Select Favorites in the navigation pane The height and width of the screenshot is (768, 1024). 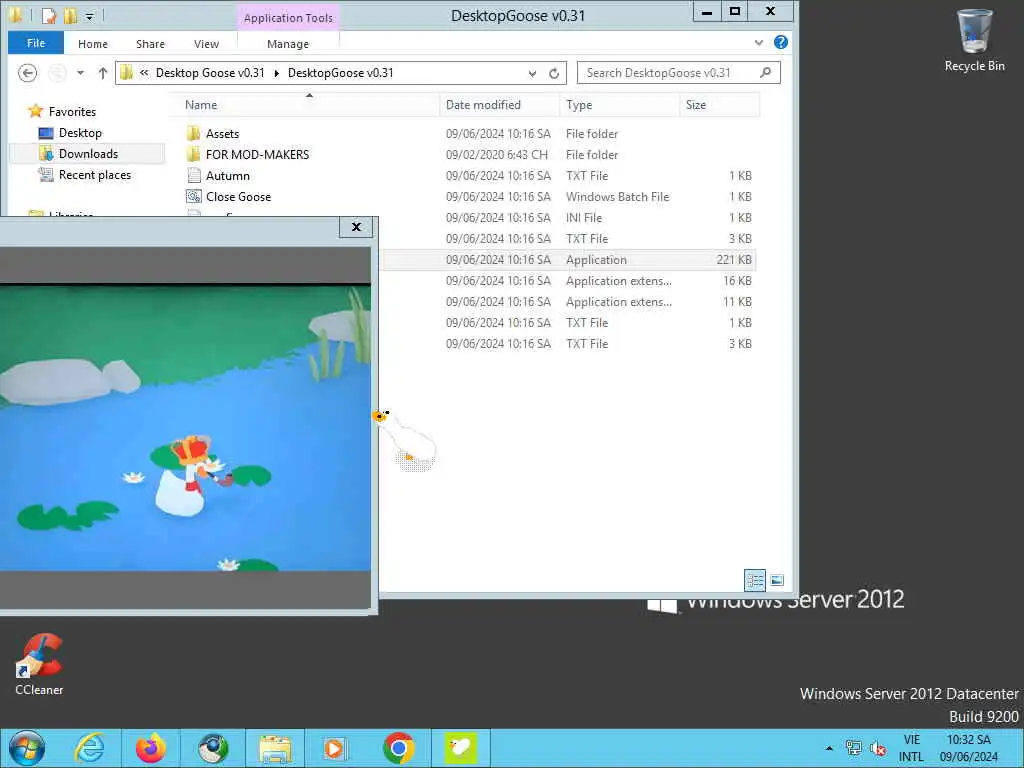(72, 112)
